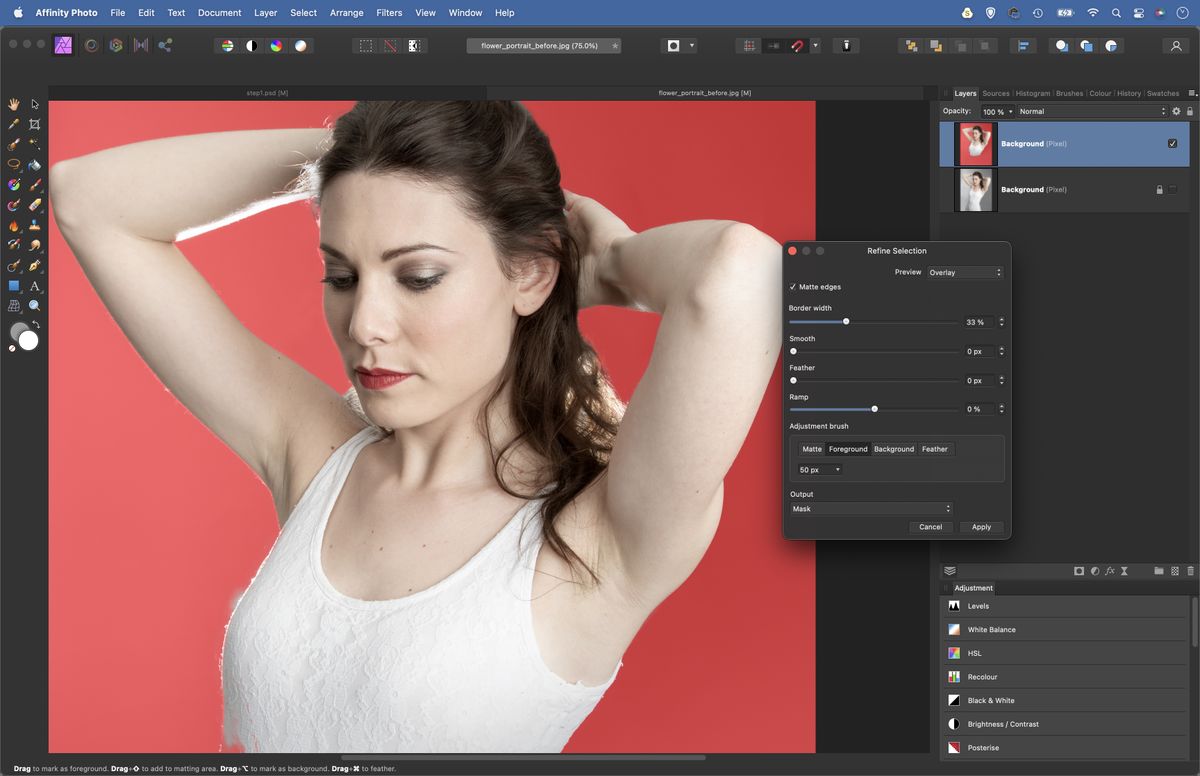Select Matte adjustment brush mode
The width and height of the screenshot is (1200, 776).
tap(812, 449)
